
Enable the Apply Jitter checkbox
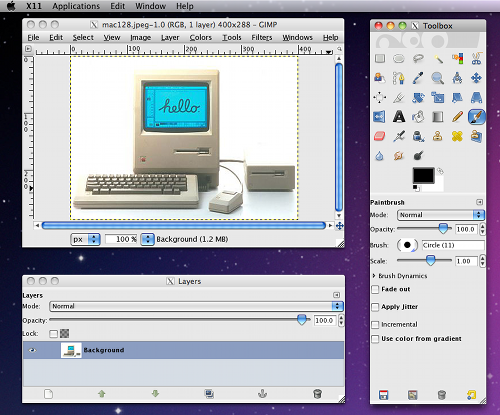tap(375, 307)
